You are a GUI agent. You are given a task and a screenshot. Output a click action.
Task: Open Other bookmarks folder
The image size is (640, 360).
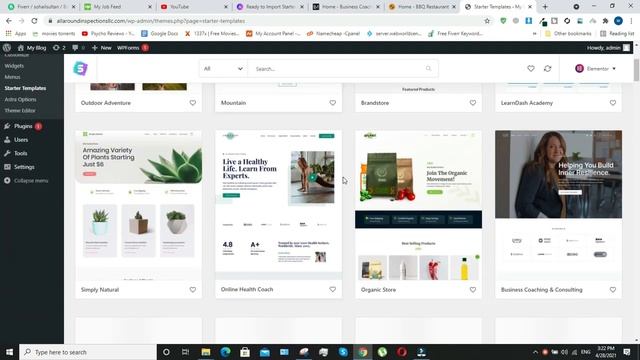pyautogui.click(x=568, y=33)
